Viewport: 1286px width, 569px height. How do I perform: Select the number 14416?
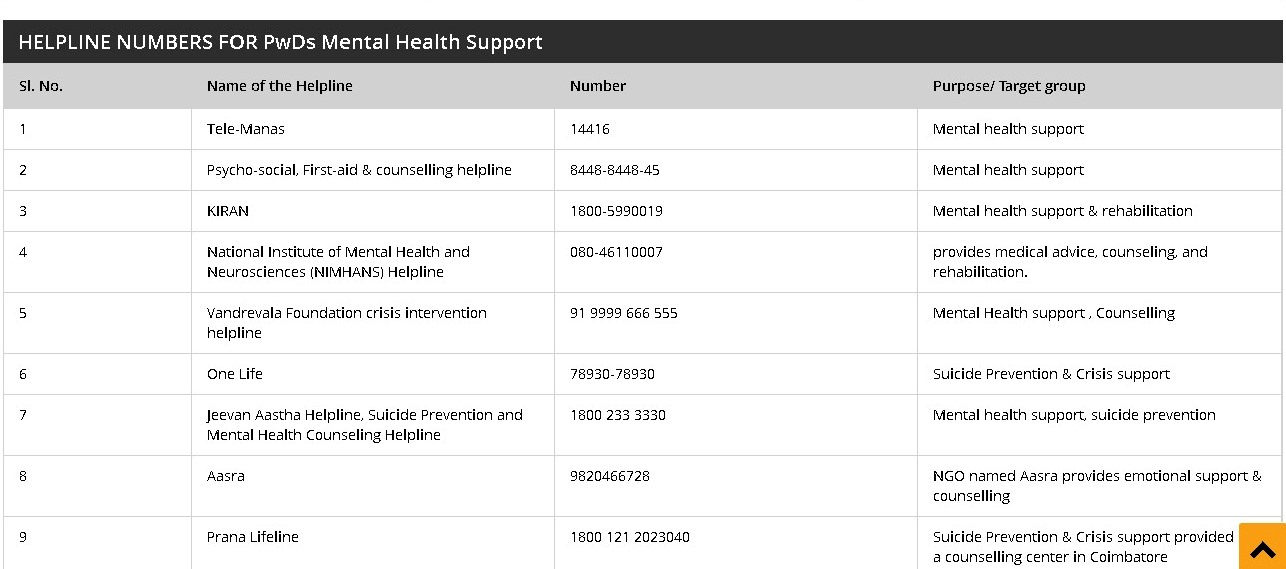pos(589,129)
